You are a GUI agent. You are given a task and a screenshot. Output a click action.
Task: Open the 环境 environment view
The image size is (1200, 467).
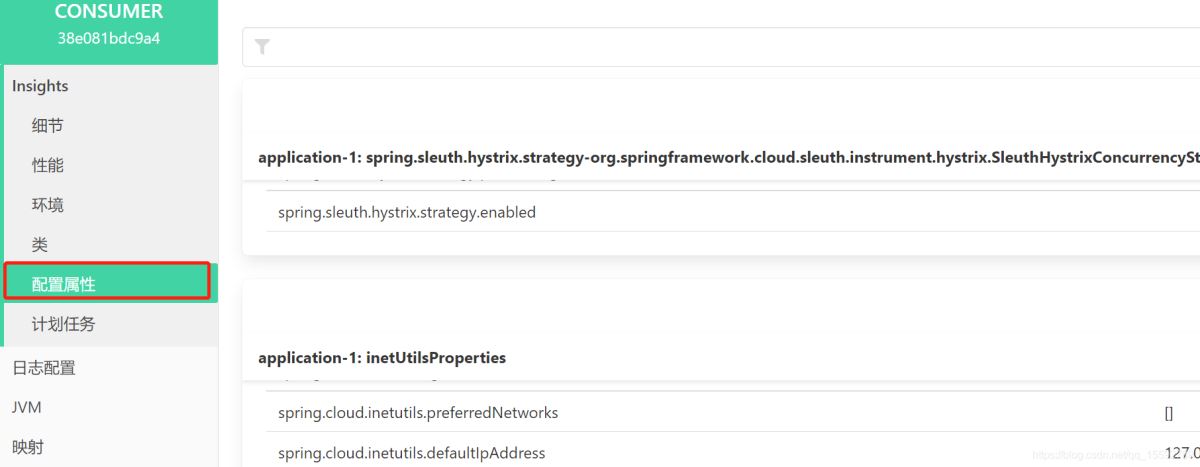48,205
